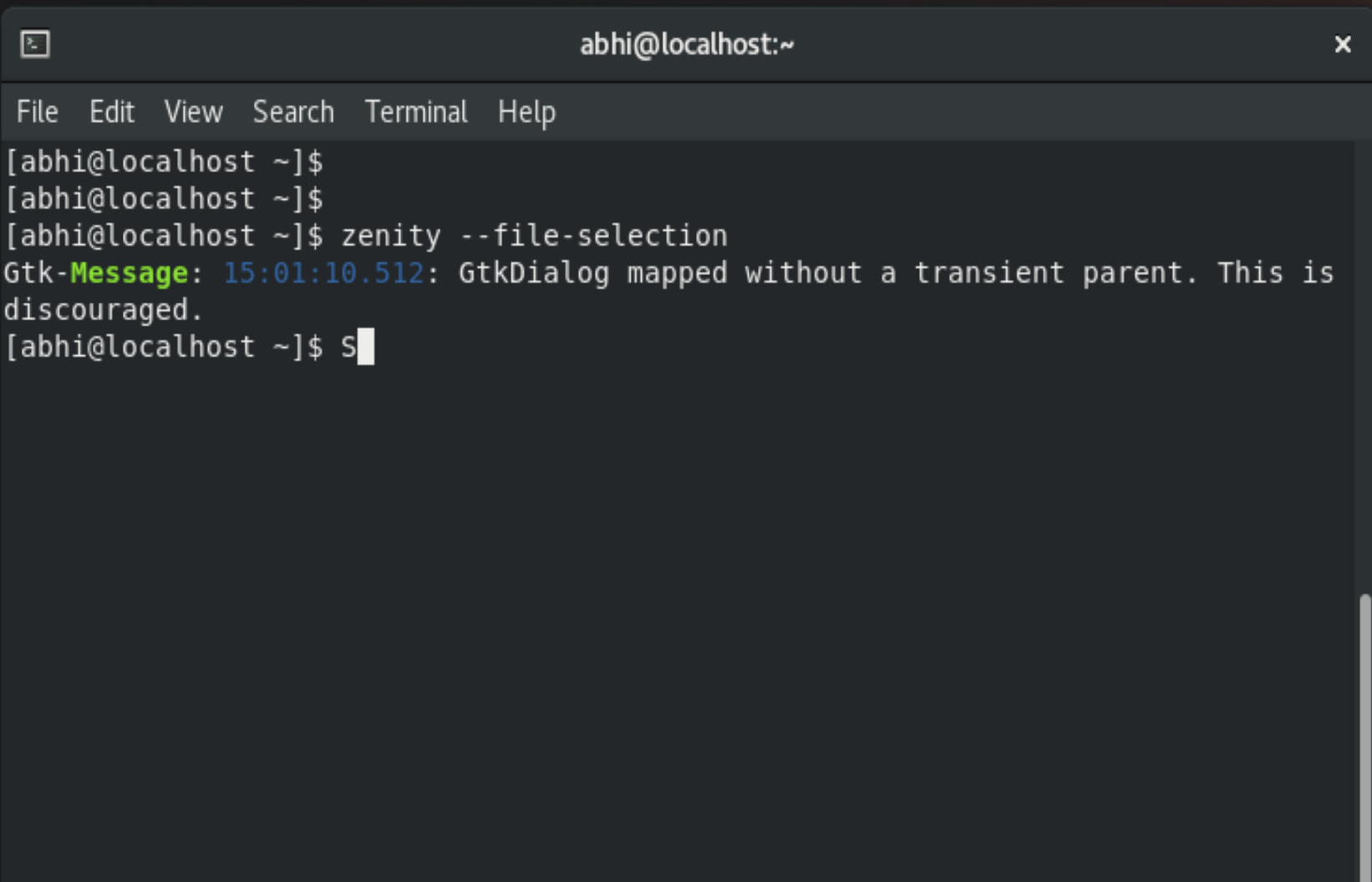The image size is (1372, 882).
Task: Close the terminal window
Action: point(1342,44)
